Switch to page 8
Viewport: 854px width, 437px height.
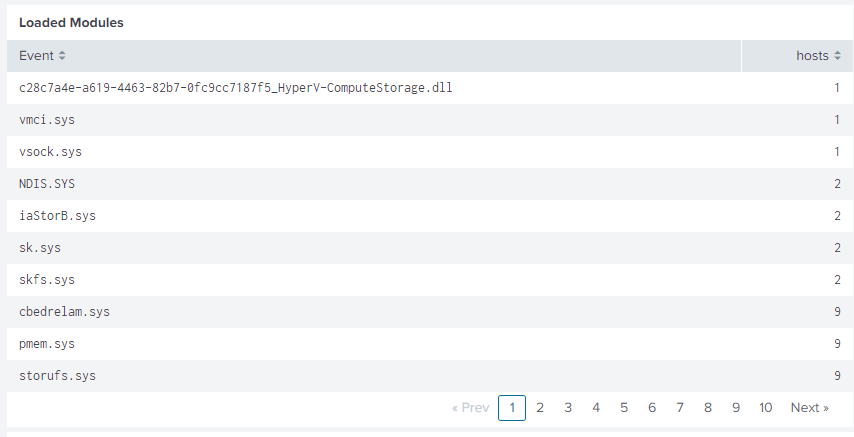point(708,408)
